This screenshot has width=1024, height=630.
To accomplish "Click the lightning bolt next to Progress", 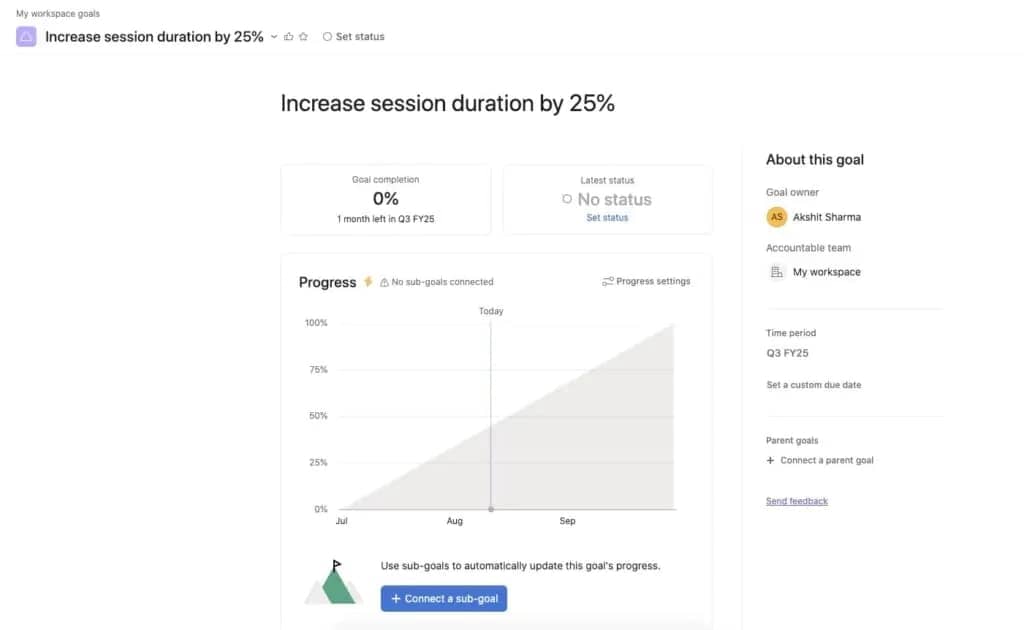I will click(x=367, y=281).
